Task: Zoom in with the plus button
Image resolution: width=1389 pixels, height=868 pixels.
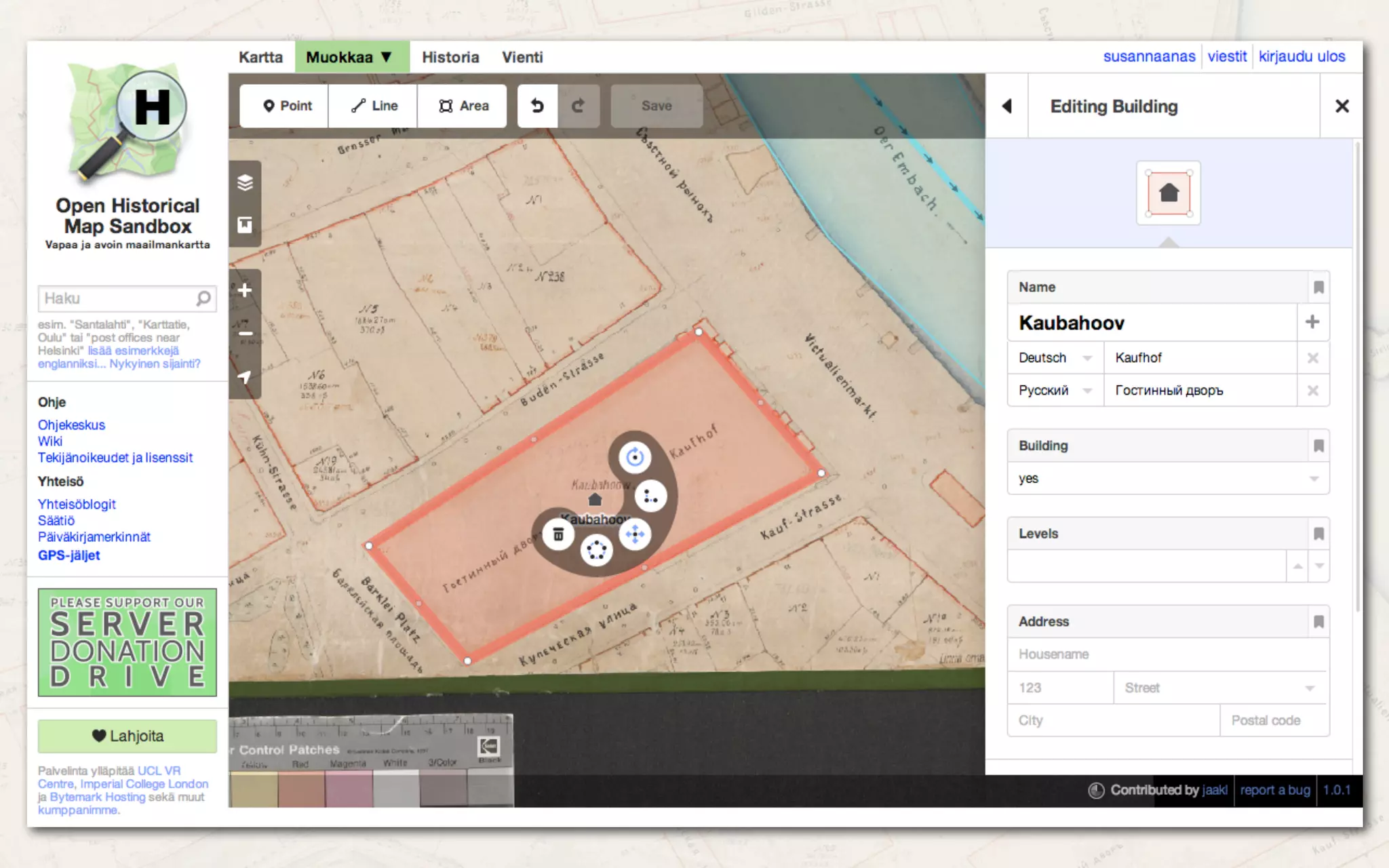Action: pos(245,290)
